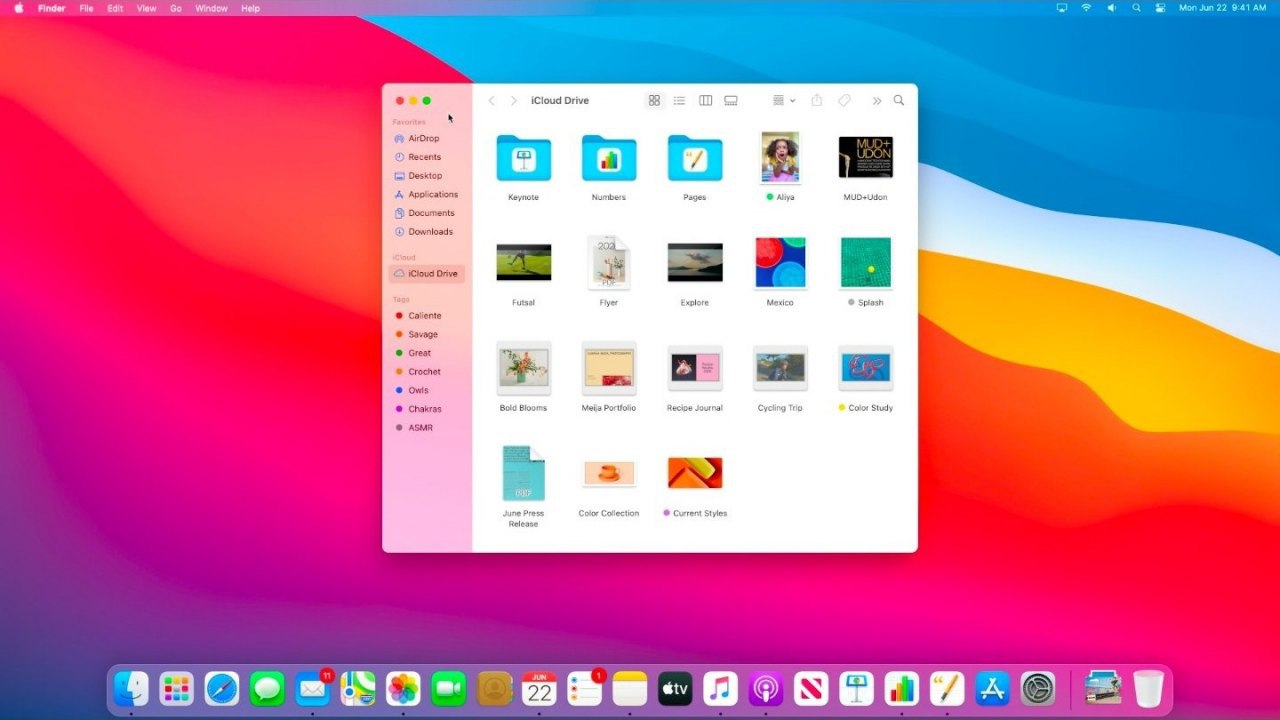
Task: Open Launchpad from the Dock
Action: pyautogui.click(x=176, y=689)
